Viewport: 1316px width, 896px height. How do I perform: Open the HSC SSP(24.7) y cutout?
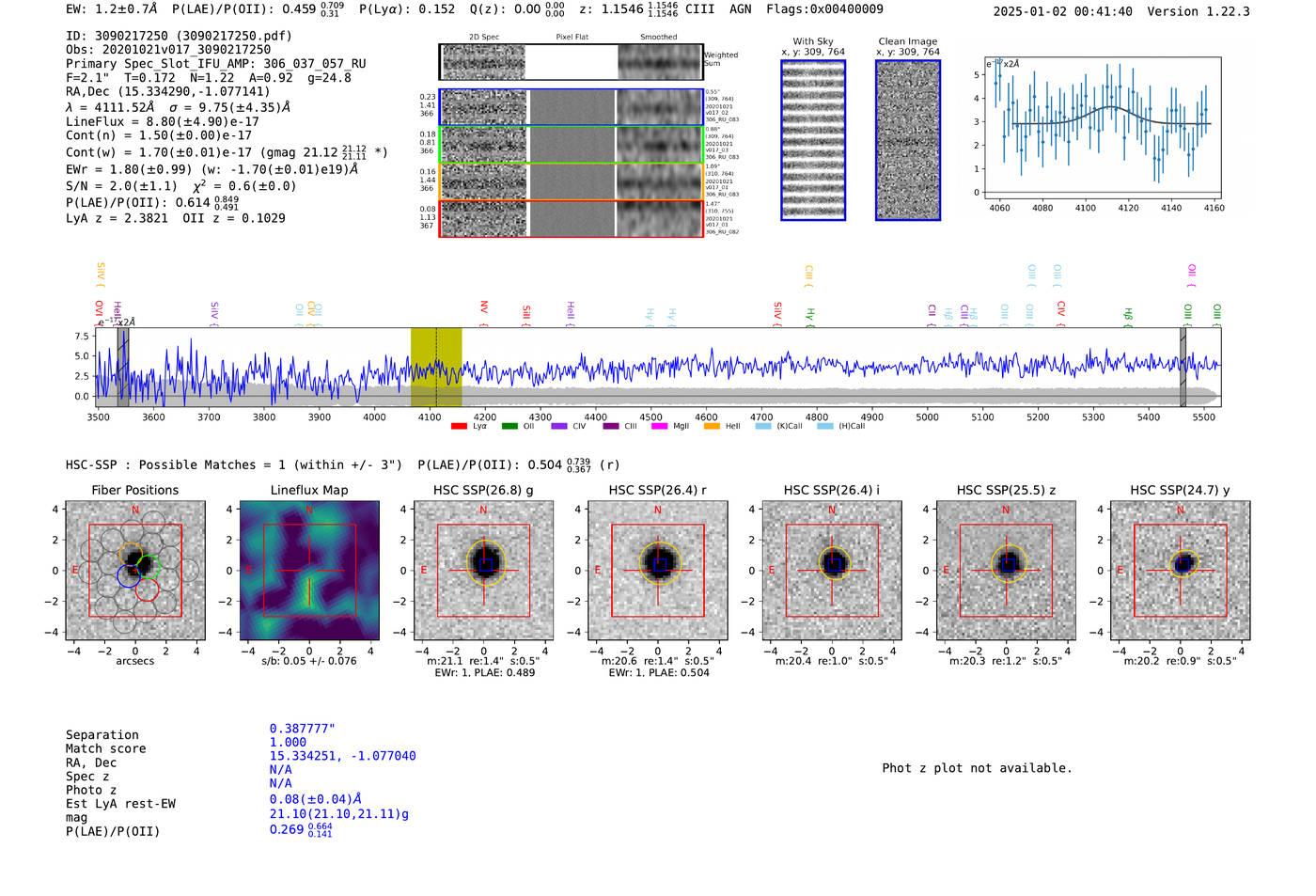pos(1180,571)
